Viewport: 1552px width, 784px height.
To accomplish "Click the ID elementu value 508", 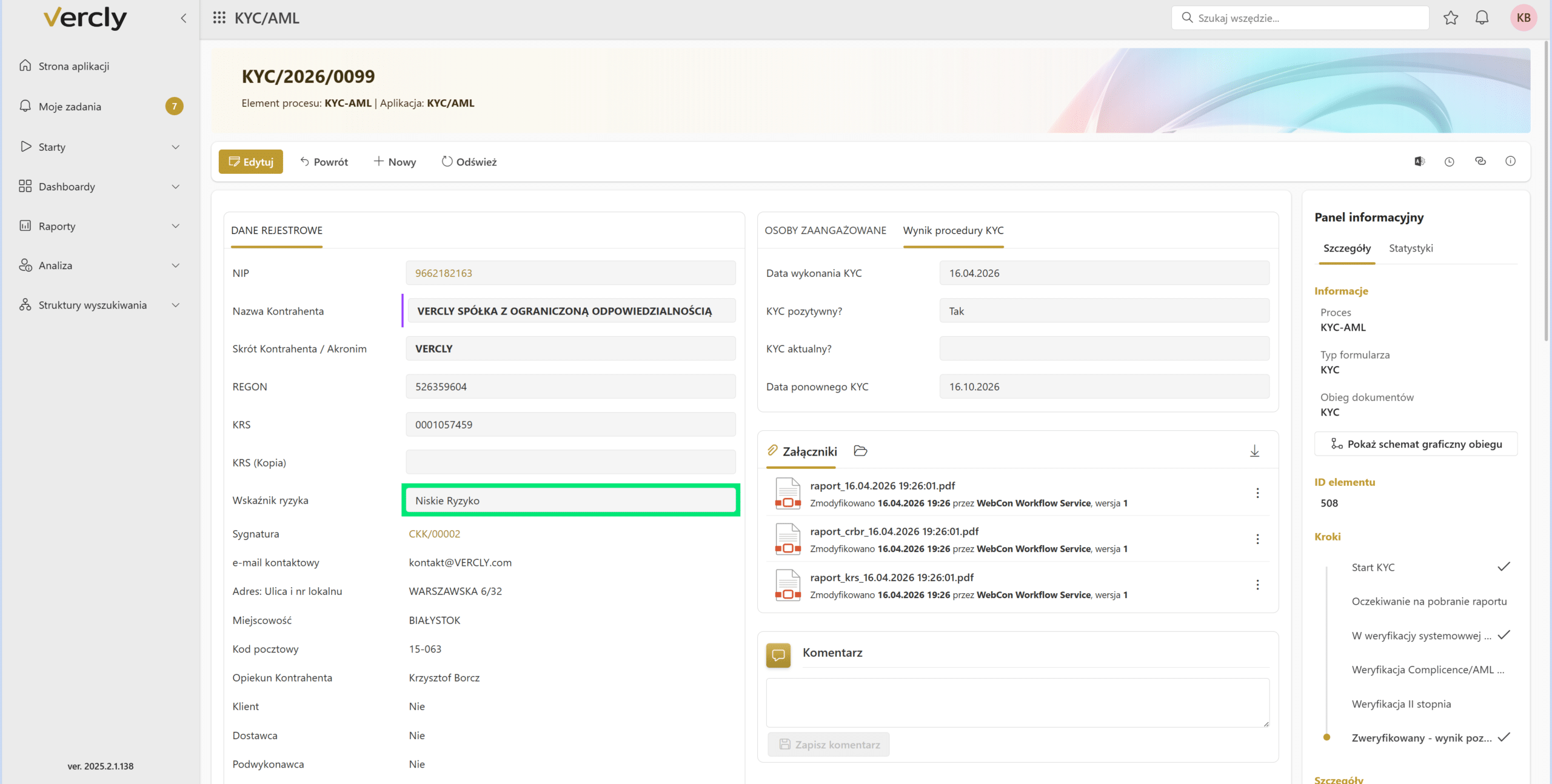I will [x=1330, y=503].
